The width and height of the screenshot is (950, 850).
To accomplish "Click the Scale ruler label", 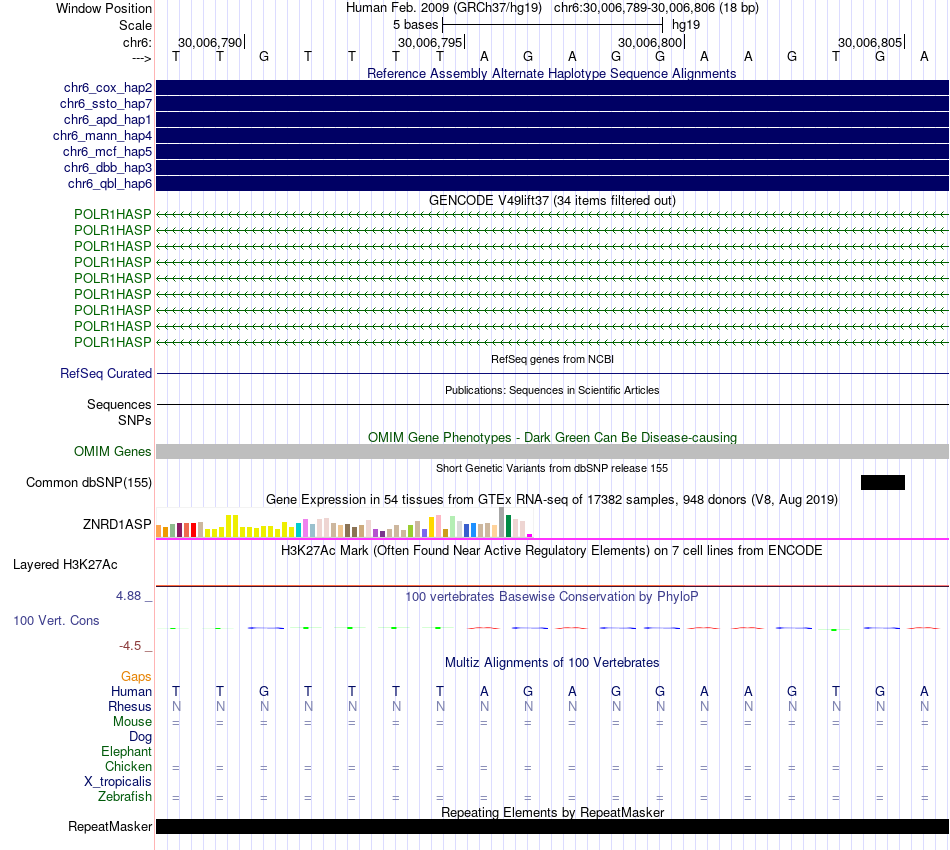I will (x=135, y=25).
